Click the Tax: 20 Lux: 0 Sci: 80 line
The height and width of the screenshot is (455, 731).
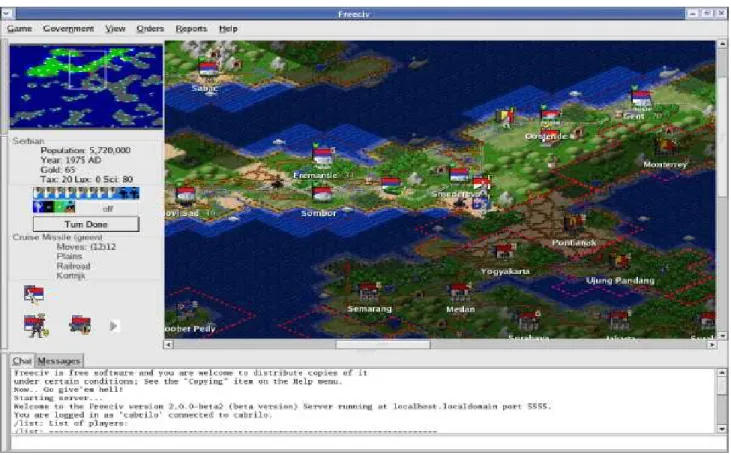point(87,179)
